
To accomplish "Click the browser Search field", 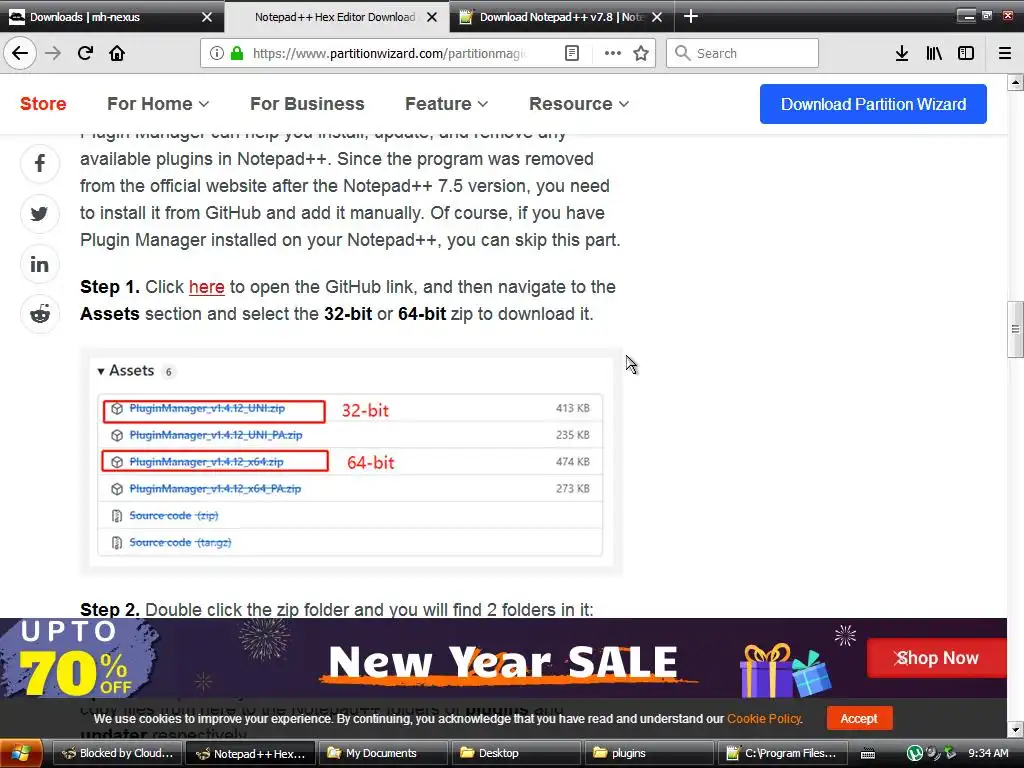I will pos(743,53).
